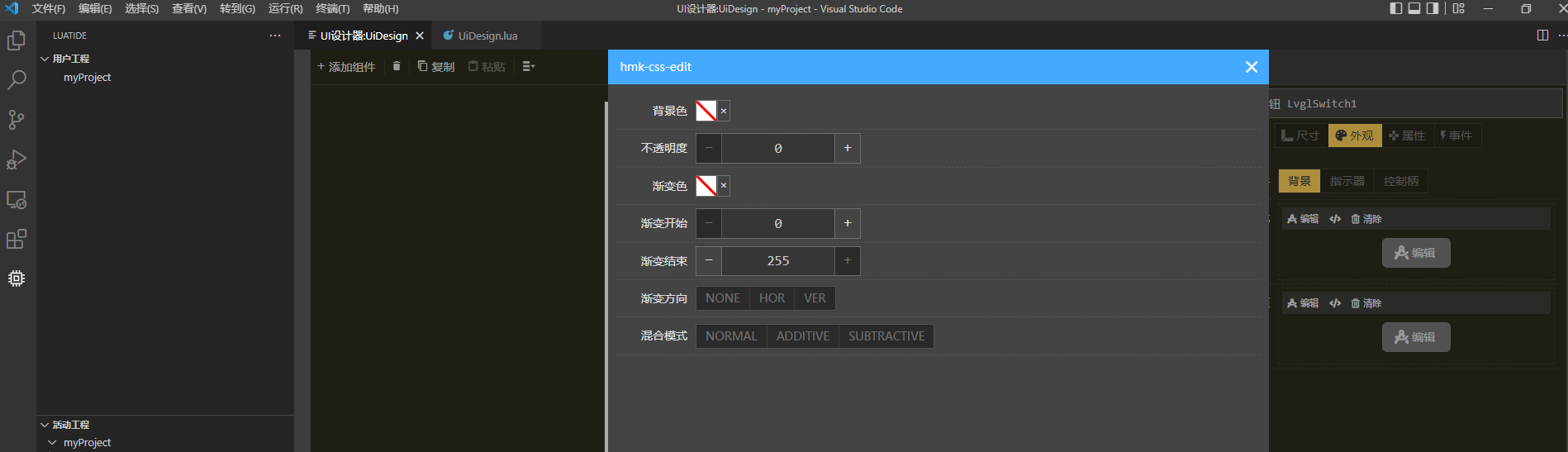Image resolution: width=1568 pixels, height=452 pixels.
Task: Decrease 不透明度 value with minus
Action: (x=709, y=149)
